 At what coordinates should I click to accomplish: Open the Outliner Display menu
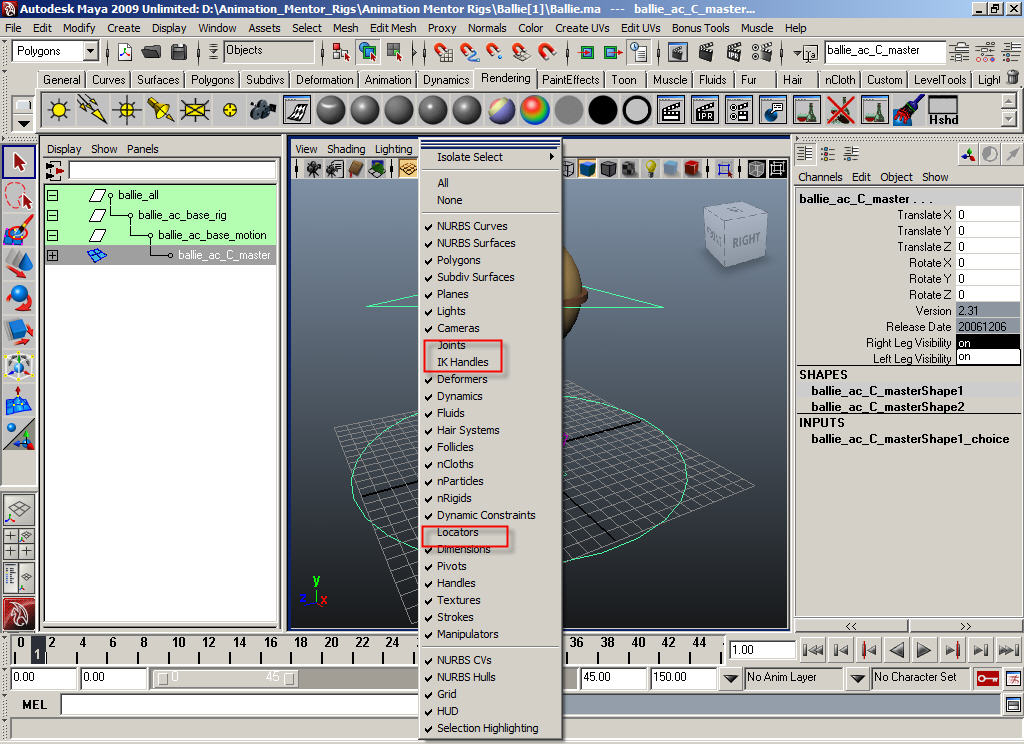tap(64, 149)
